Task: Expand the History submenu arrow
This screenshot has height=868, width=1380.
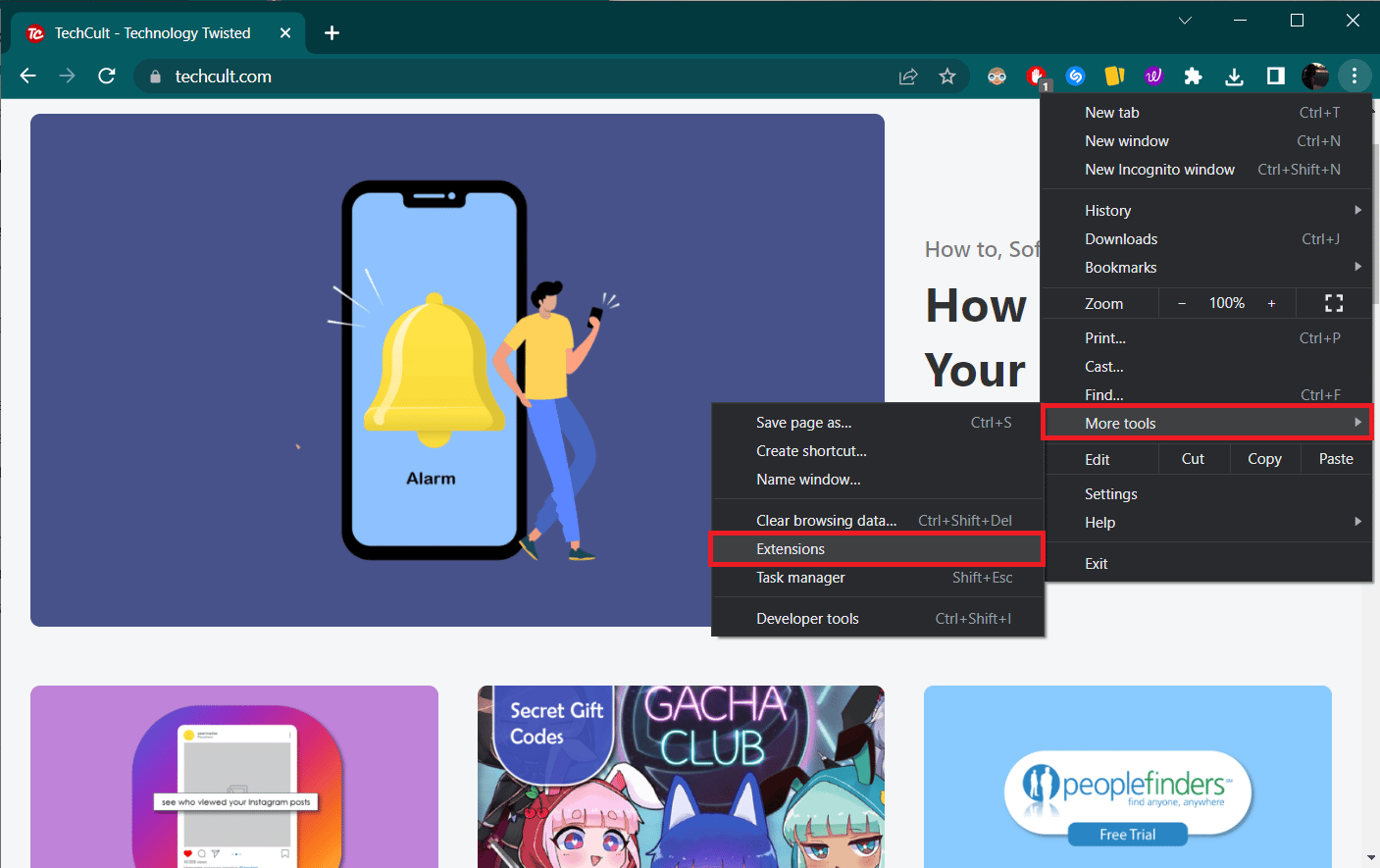Action: 1358,209
